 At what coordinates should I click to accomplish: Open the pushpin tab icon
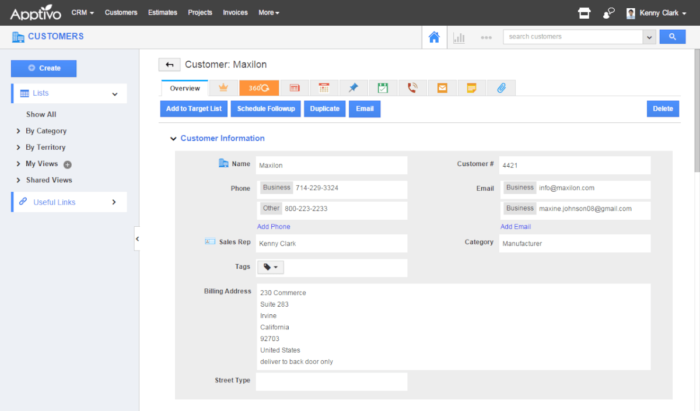[x=354, y=88]
